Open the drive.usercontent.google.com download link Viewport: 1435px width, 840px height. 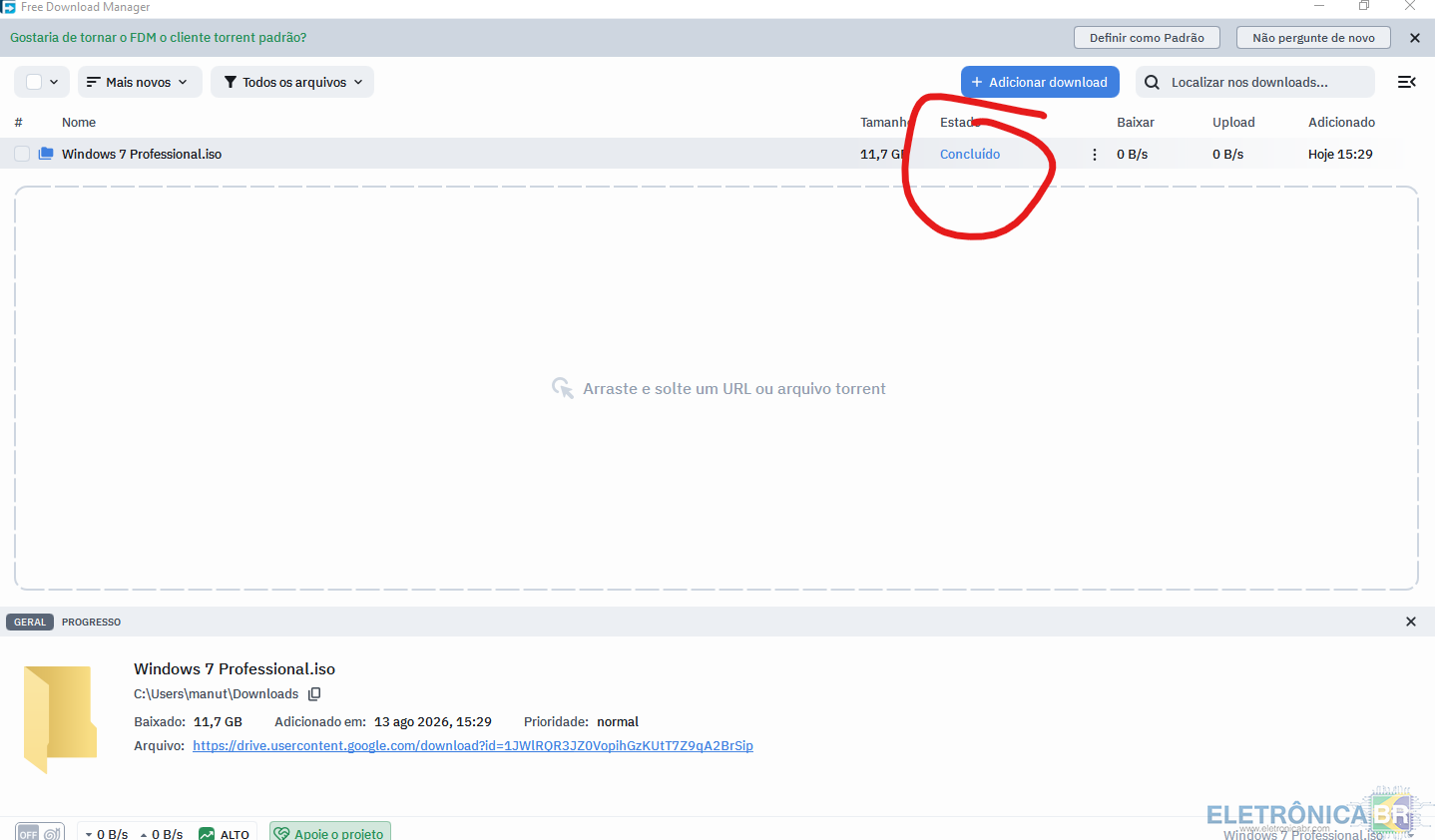pos(473,745)
